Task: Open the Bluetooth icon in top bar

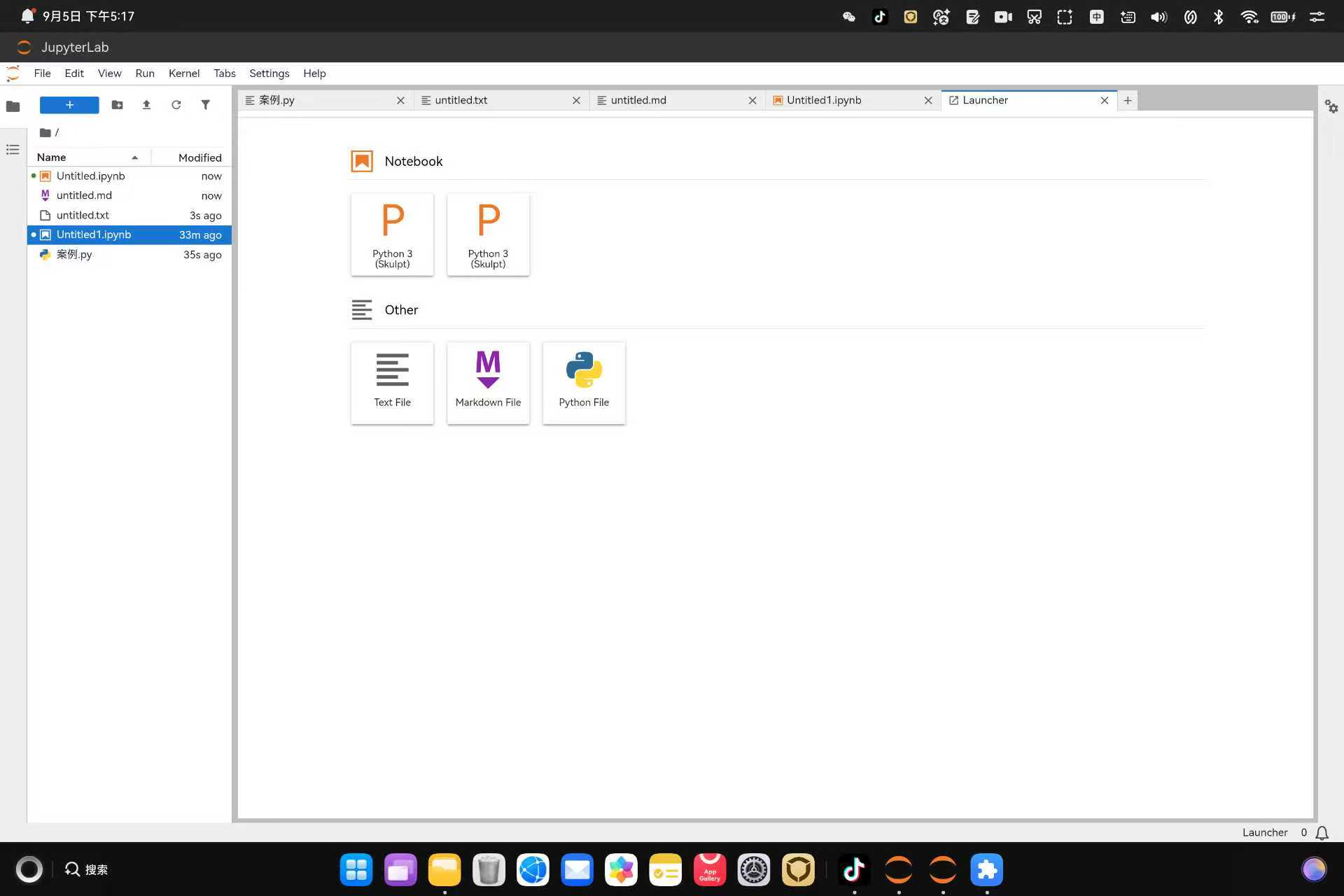Action: 1219,17
